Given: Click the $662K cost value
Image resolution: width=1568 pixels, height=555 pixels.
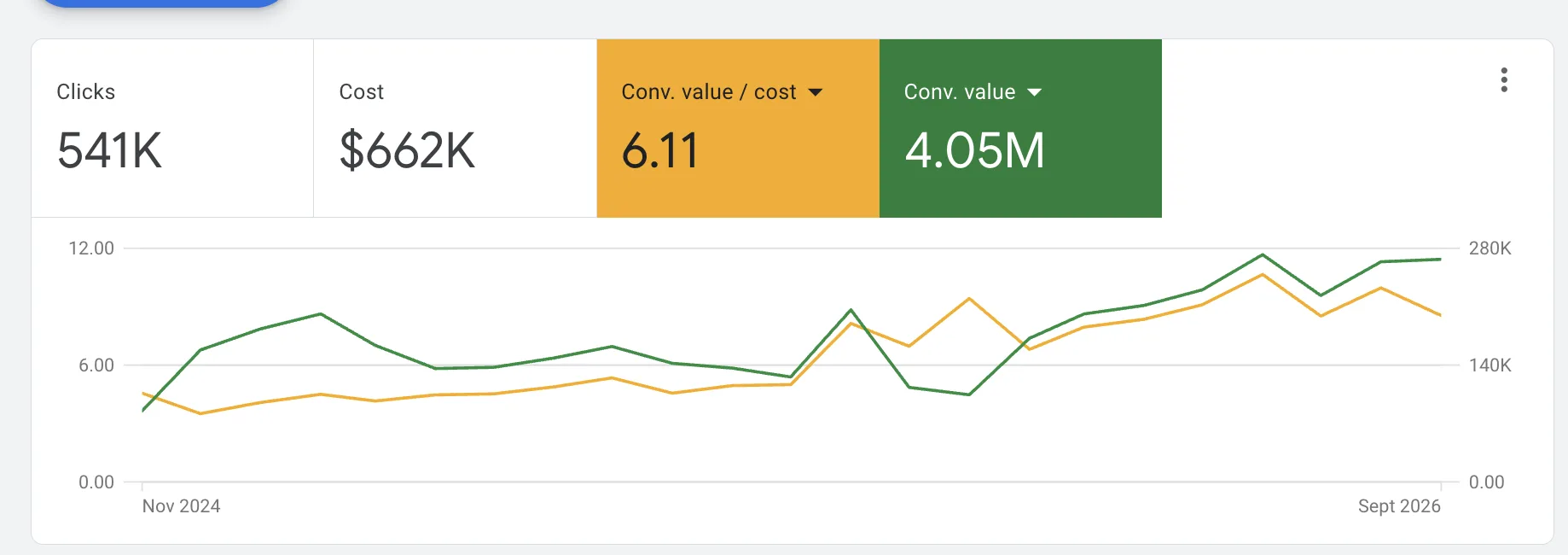Looking at the screenshot, I should [407, 151].
